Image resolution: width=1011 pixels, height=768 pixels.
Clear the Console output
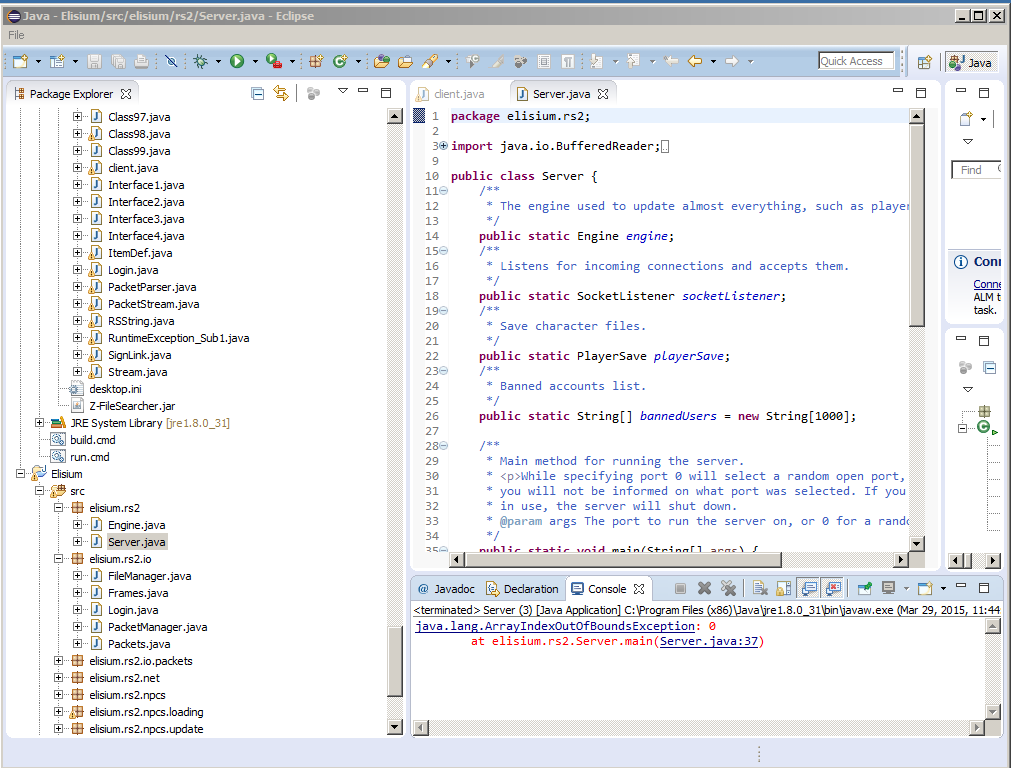[x=760, y=589]
